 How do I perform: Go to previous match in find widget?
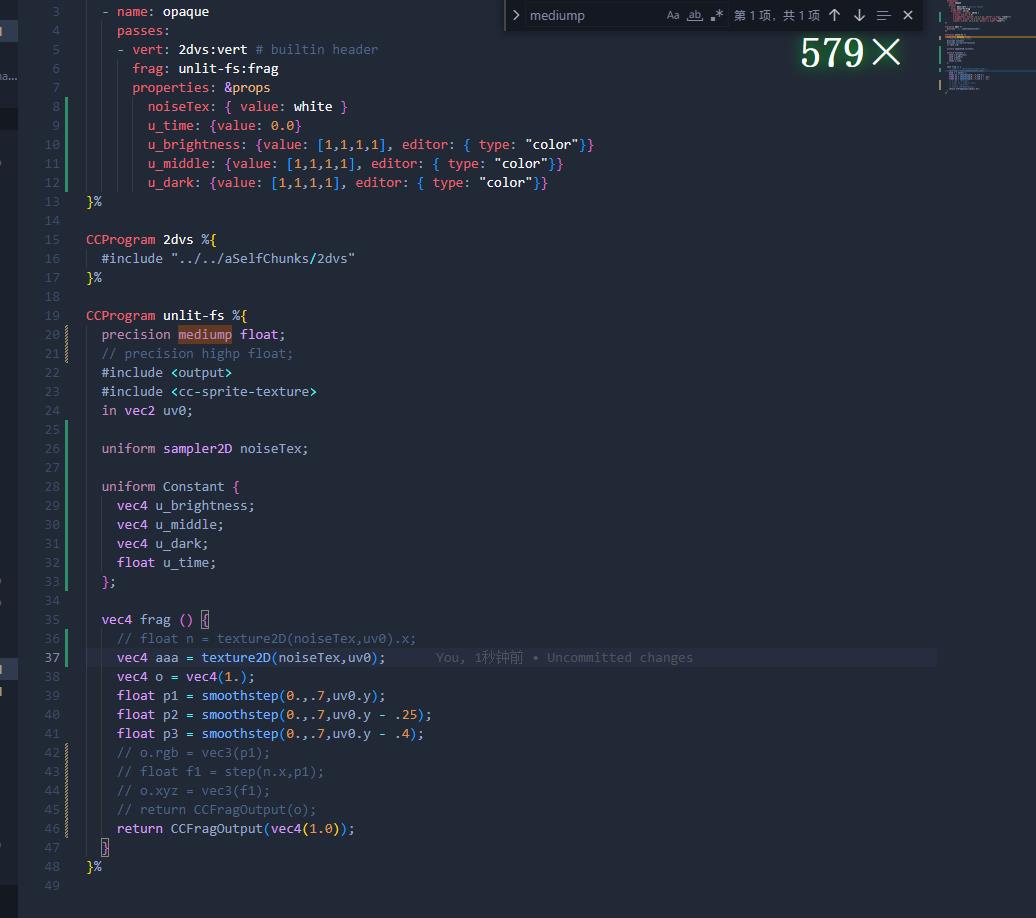click(834, 15)
